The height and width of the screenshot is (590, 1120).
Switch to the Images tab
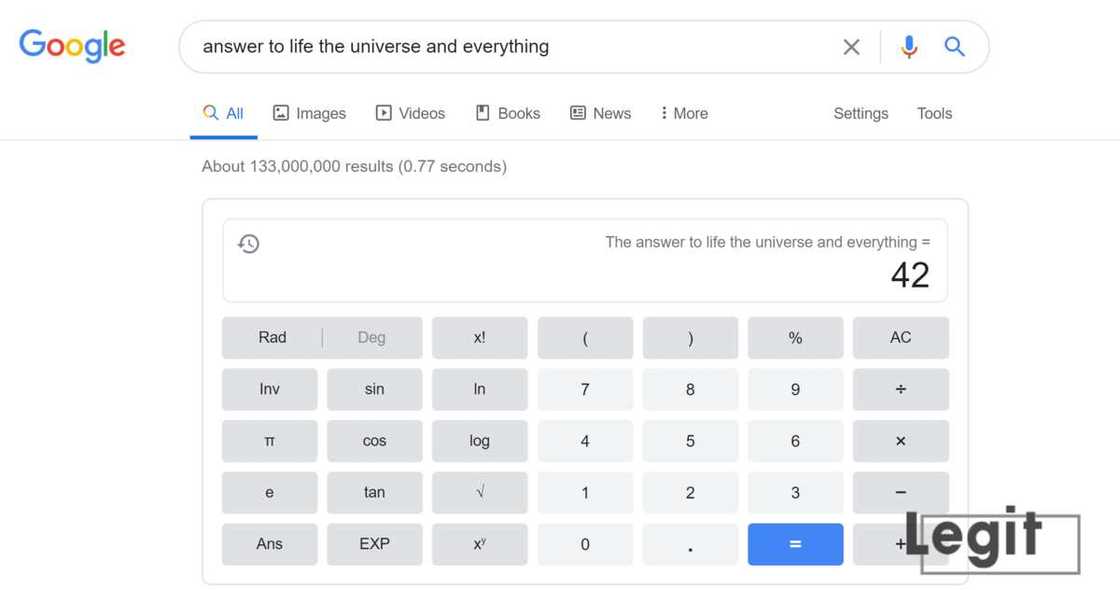(x=309, y=113)
